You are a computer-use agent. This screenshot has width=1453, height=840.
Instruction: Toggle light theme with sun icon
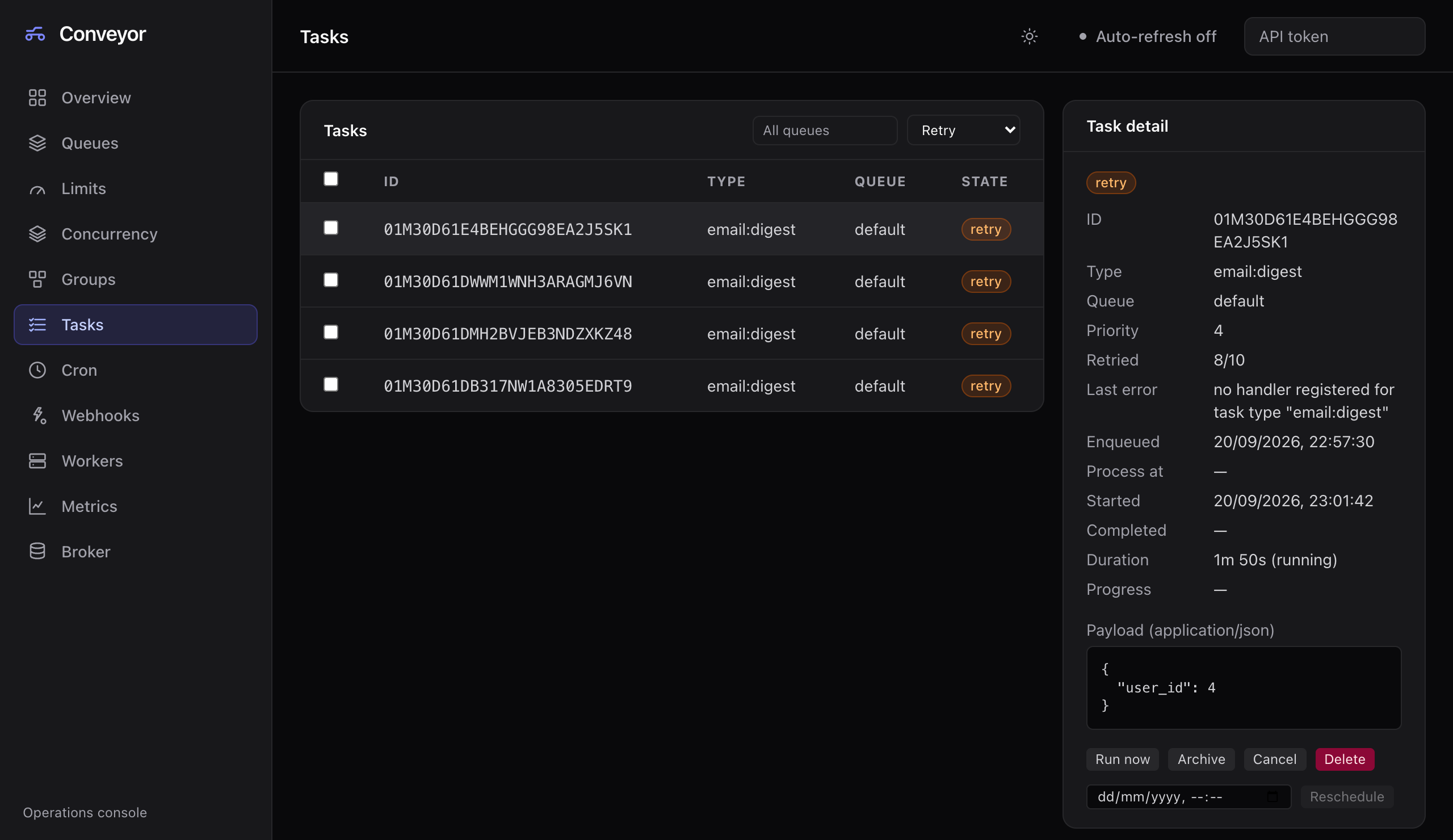click(x=1029, y=37)
